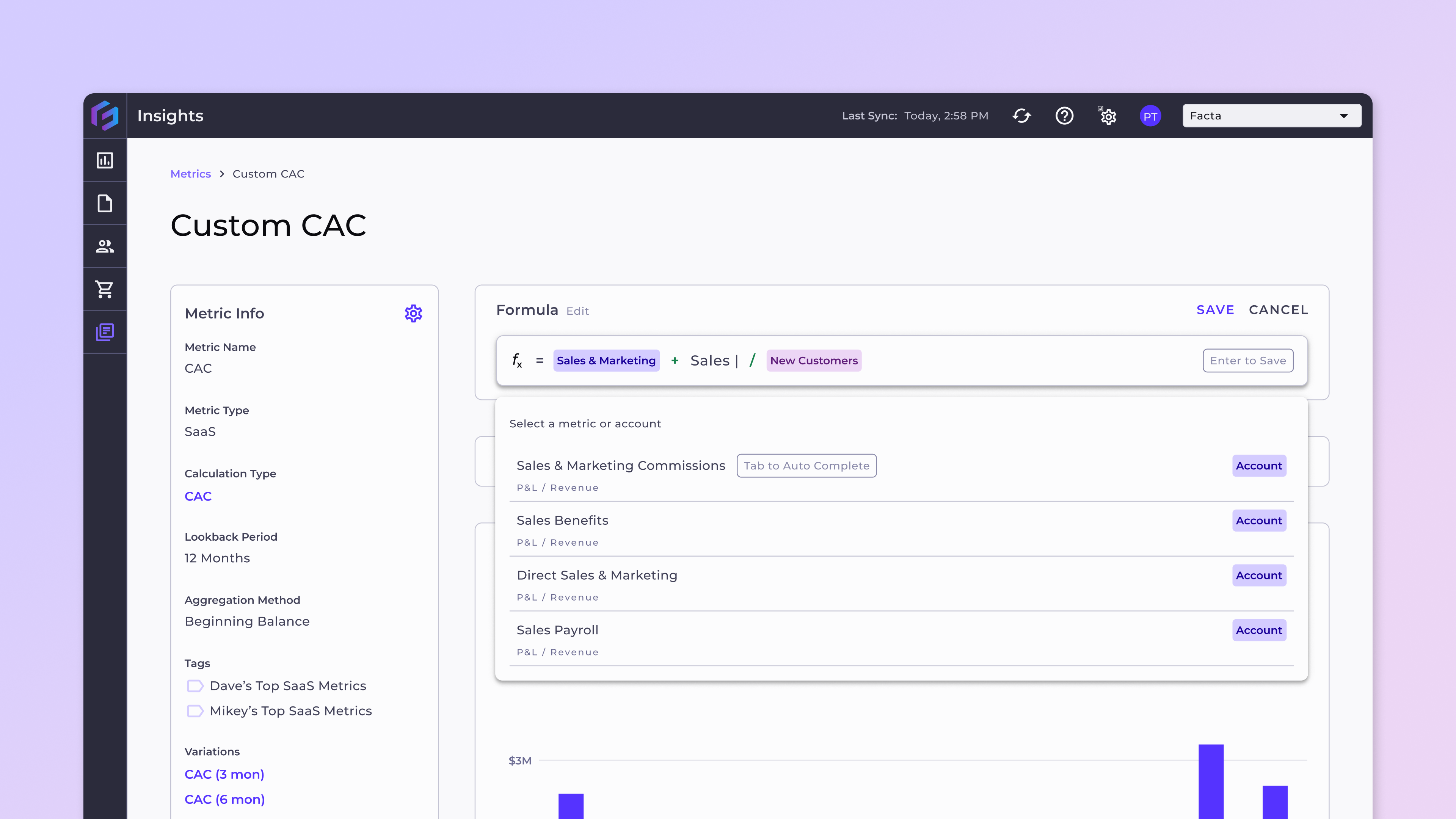The image size is (1456, 819).
Task: Save the formula with SAVE
Action: click(x=1215, y=310)
